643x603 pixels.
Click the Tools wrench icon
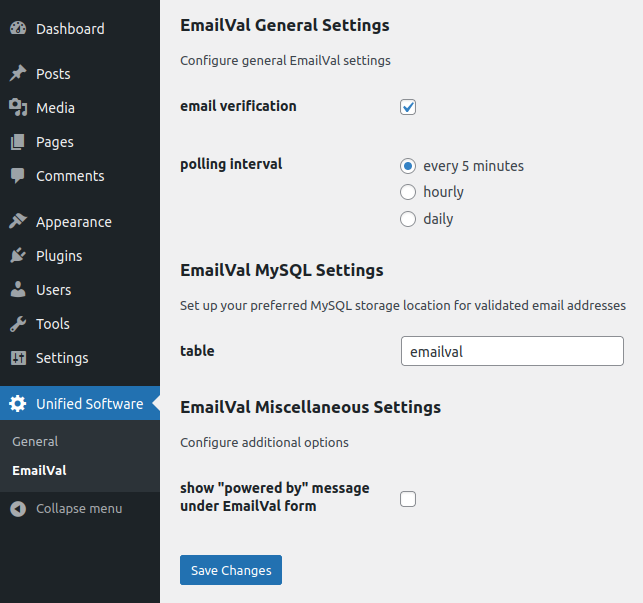[18, 324]
